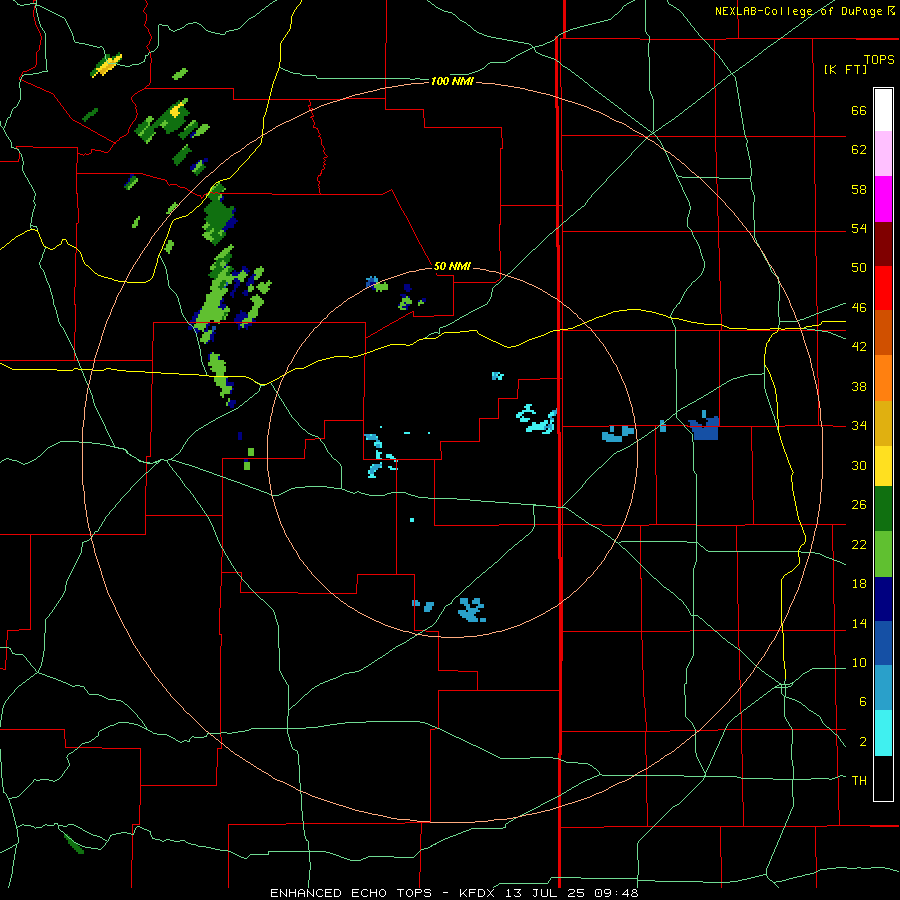Click the magenta 58 kft legend swatch
This screenshot has width=900, height=900.
pos(883,199)
